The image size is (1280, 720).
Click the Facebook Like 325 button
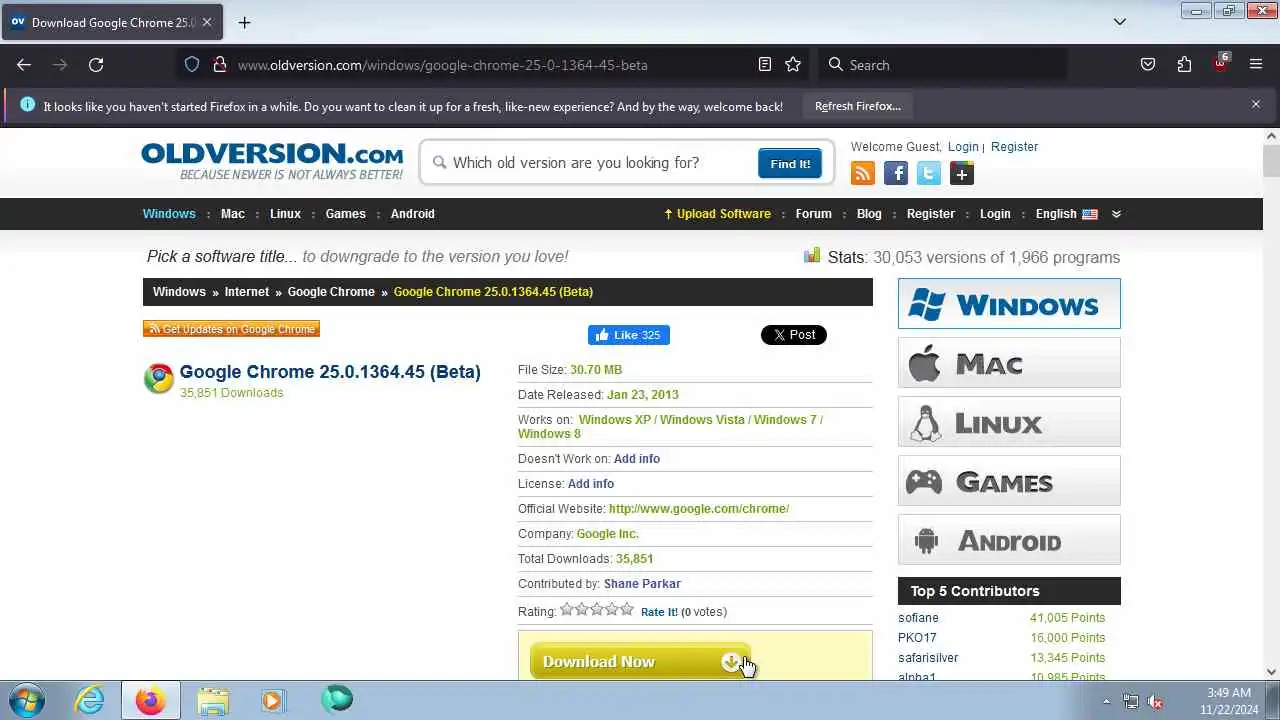pos(629,335)
